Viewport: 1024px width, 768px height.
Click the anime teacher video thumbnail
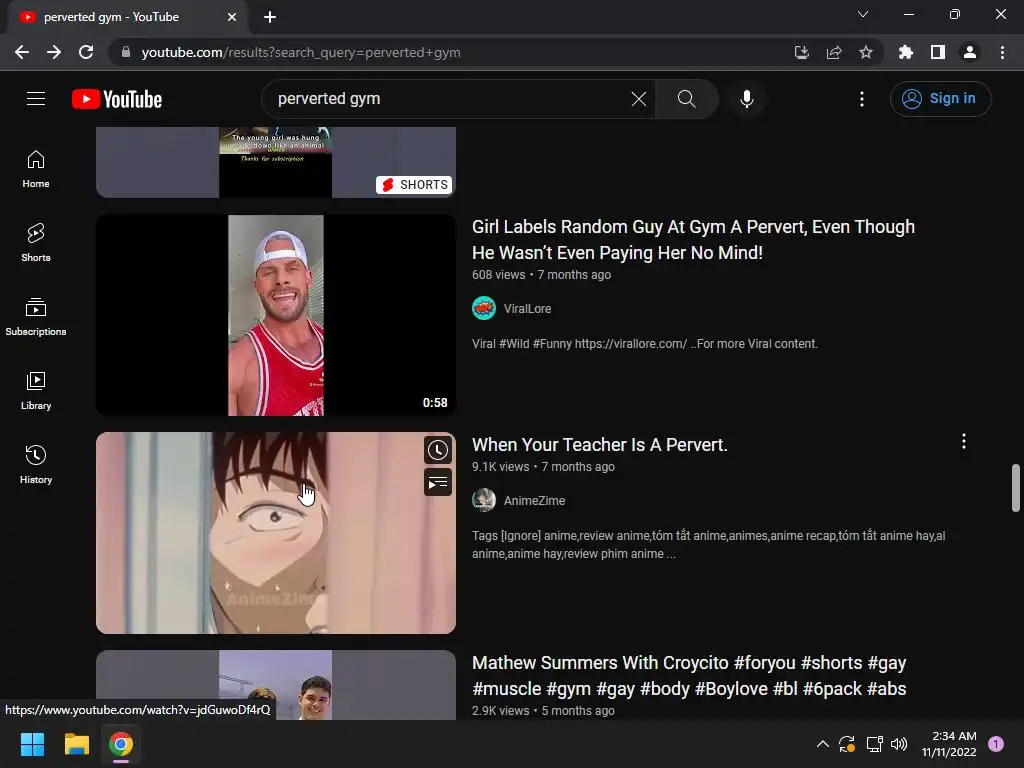pyautogui.click(x=276, y=533)
